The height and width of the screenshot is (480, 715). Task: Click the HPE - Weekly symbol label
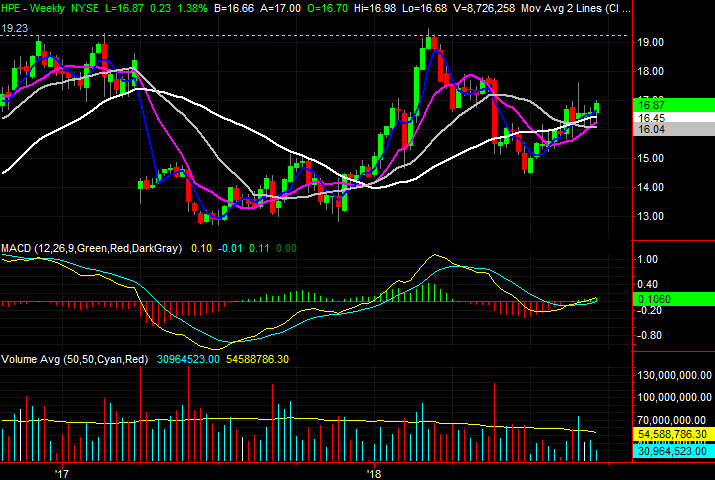pyautogui.click(x=33, y=8)
